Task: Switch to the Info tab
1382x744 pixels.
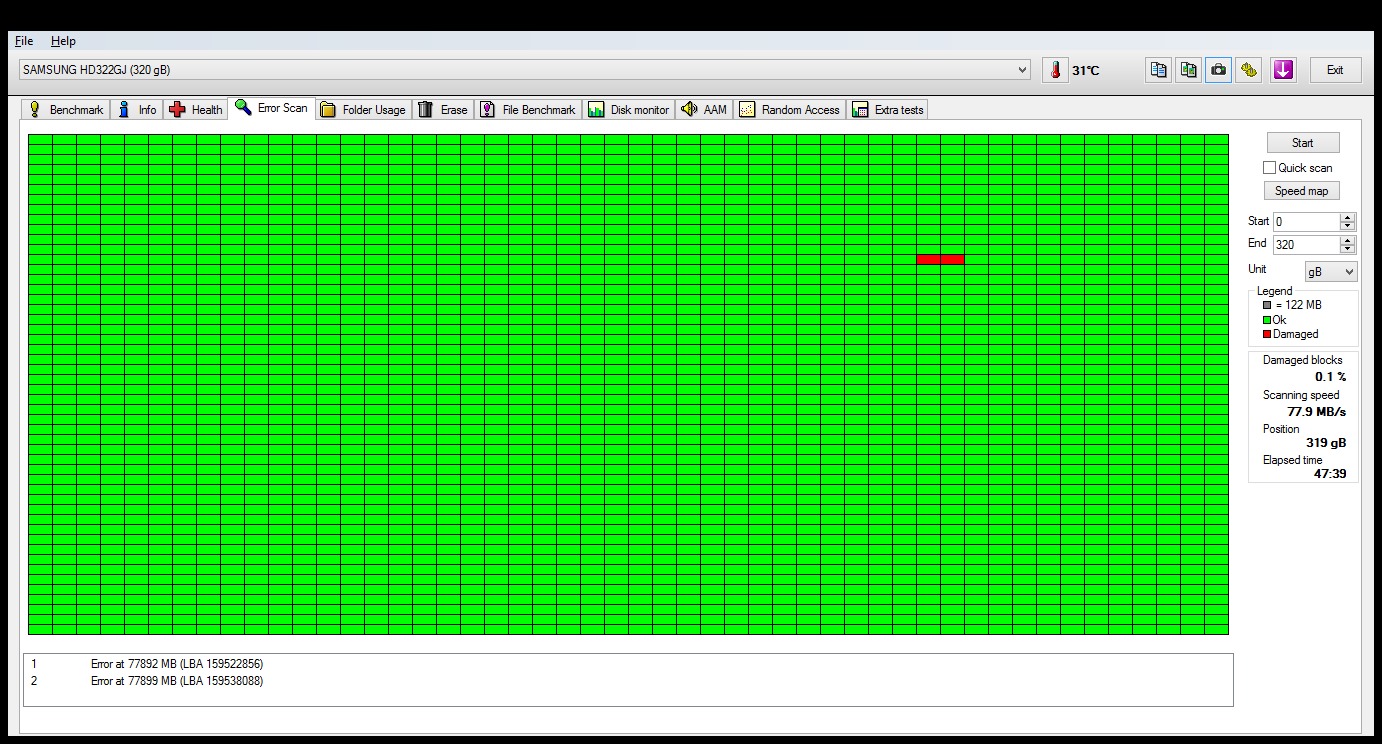Action: (x=137, y=110)
